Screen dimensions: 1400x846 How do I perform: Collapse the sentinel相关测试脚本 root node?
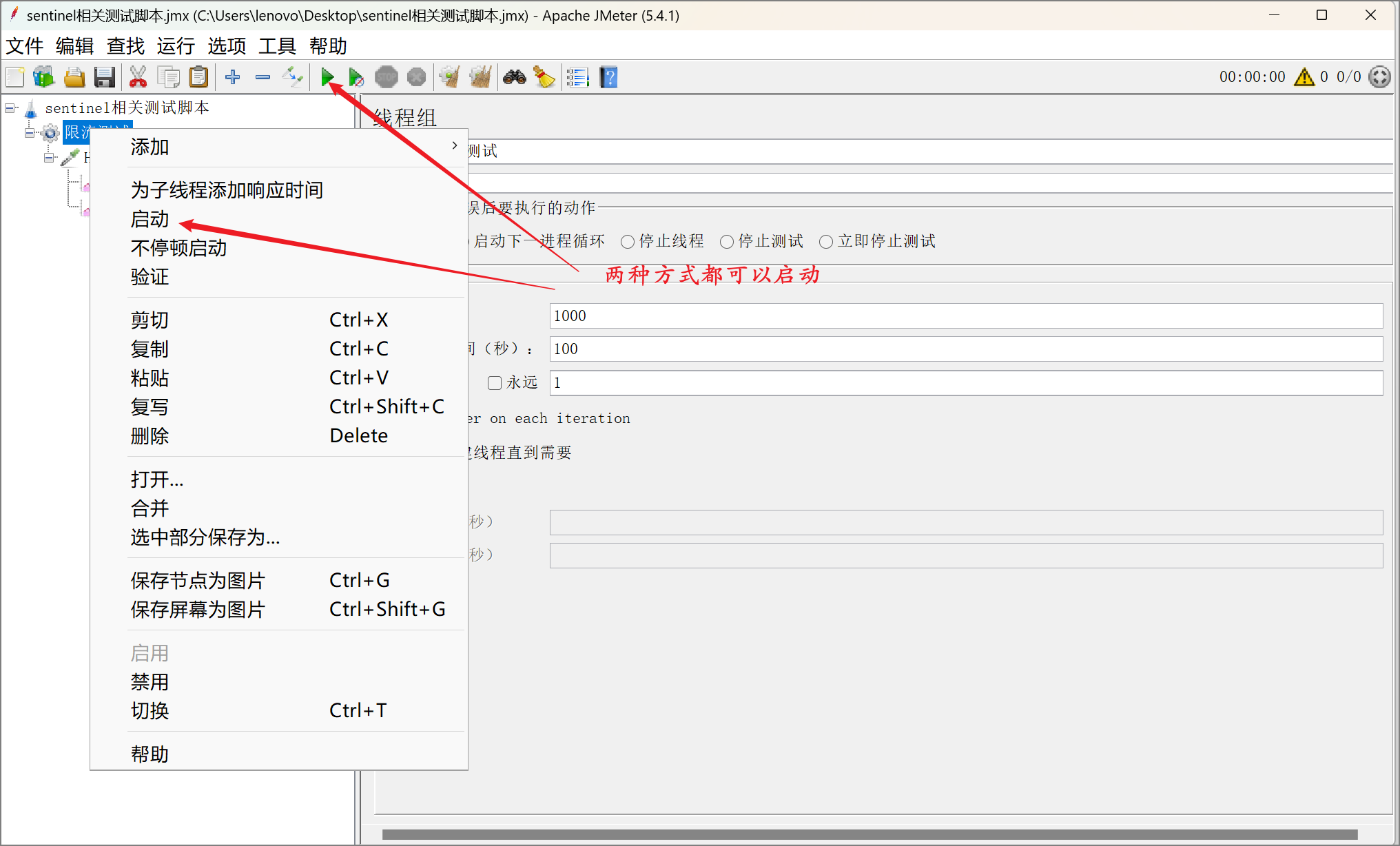pyautogui.click(x=10, y=108)
